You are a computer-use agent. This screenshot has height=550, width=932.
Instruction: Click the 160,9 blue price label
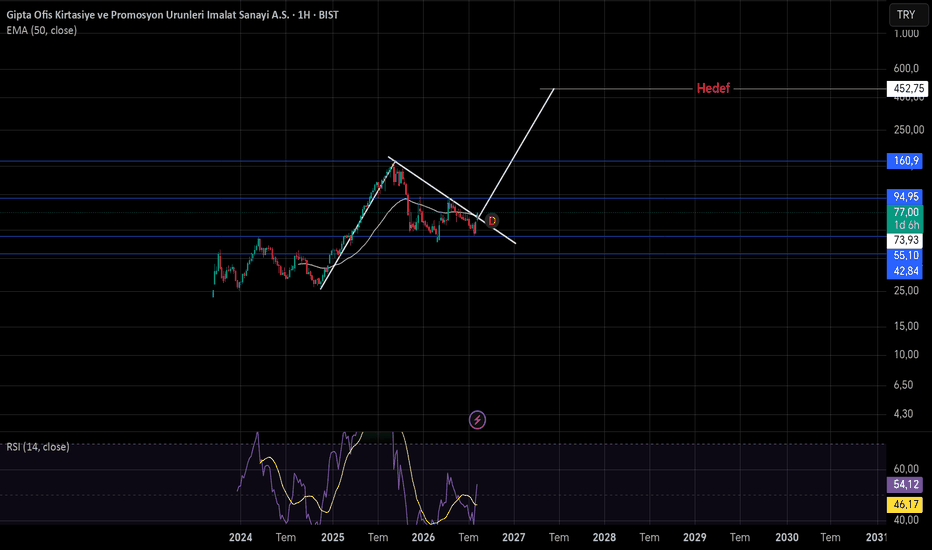click(x=905, y=161)
